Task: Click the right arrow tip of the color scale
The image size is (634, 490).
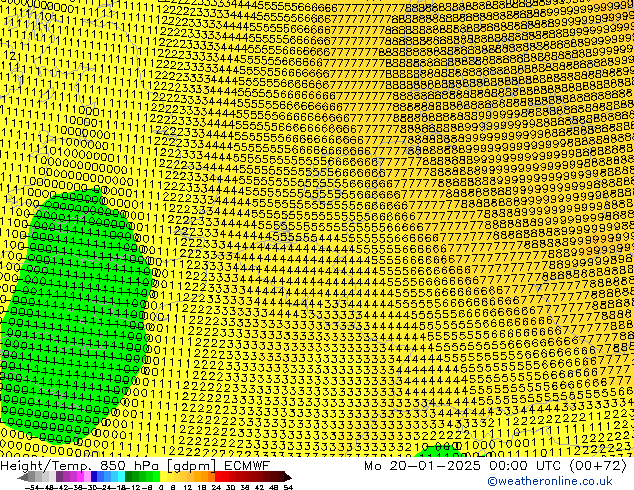Action: pos(290,477)
